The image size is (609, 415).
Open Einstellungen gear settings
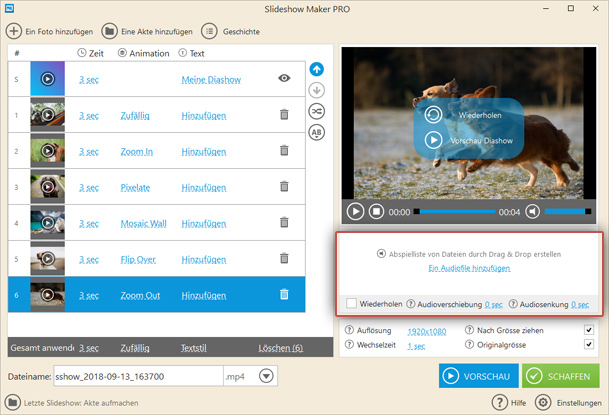coord(543,403)
